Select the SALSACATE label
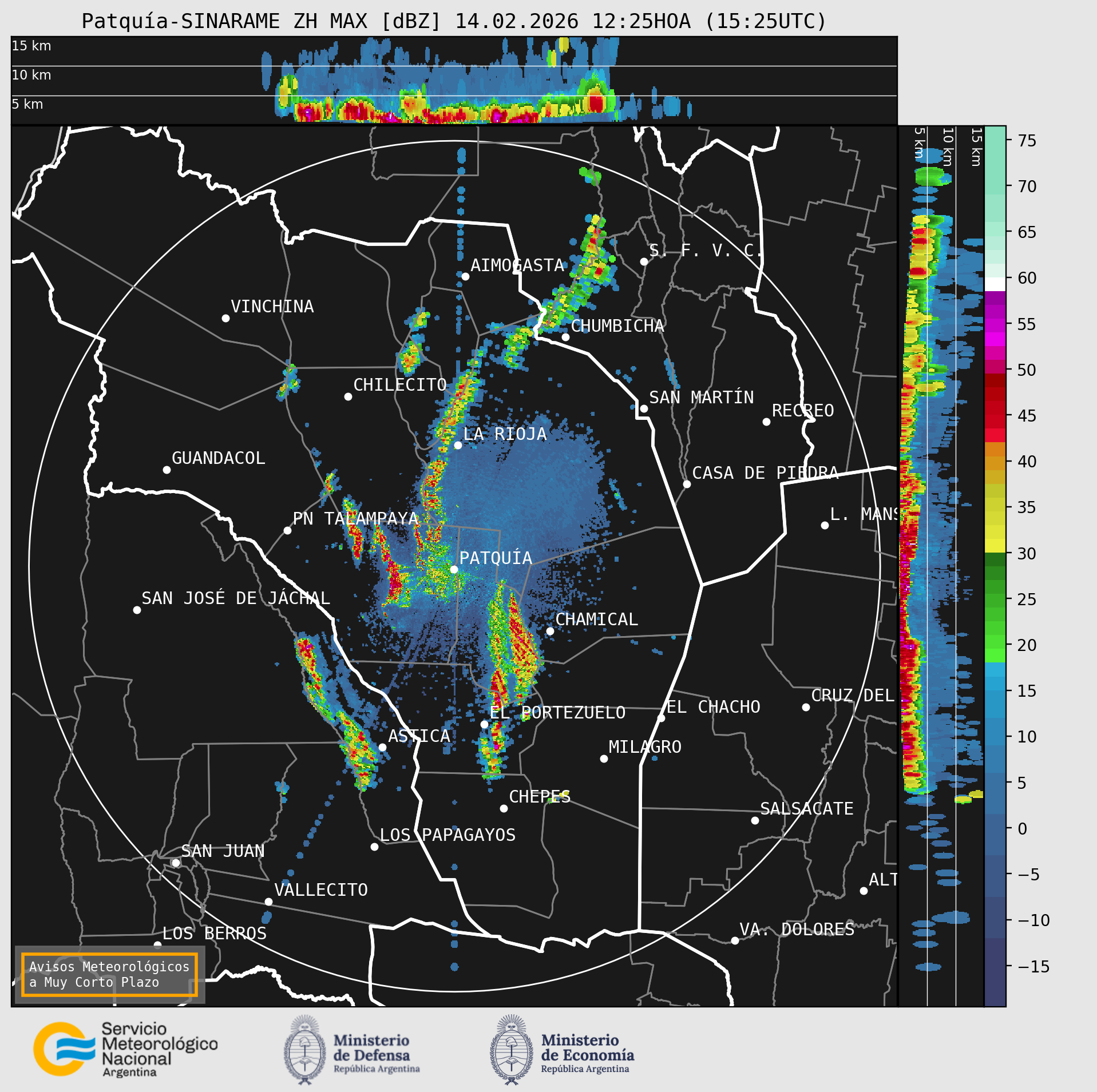This screenshot has width=1097, height=1092. 807,808
